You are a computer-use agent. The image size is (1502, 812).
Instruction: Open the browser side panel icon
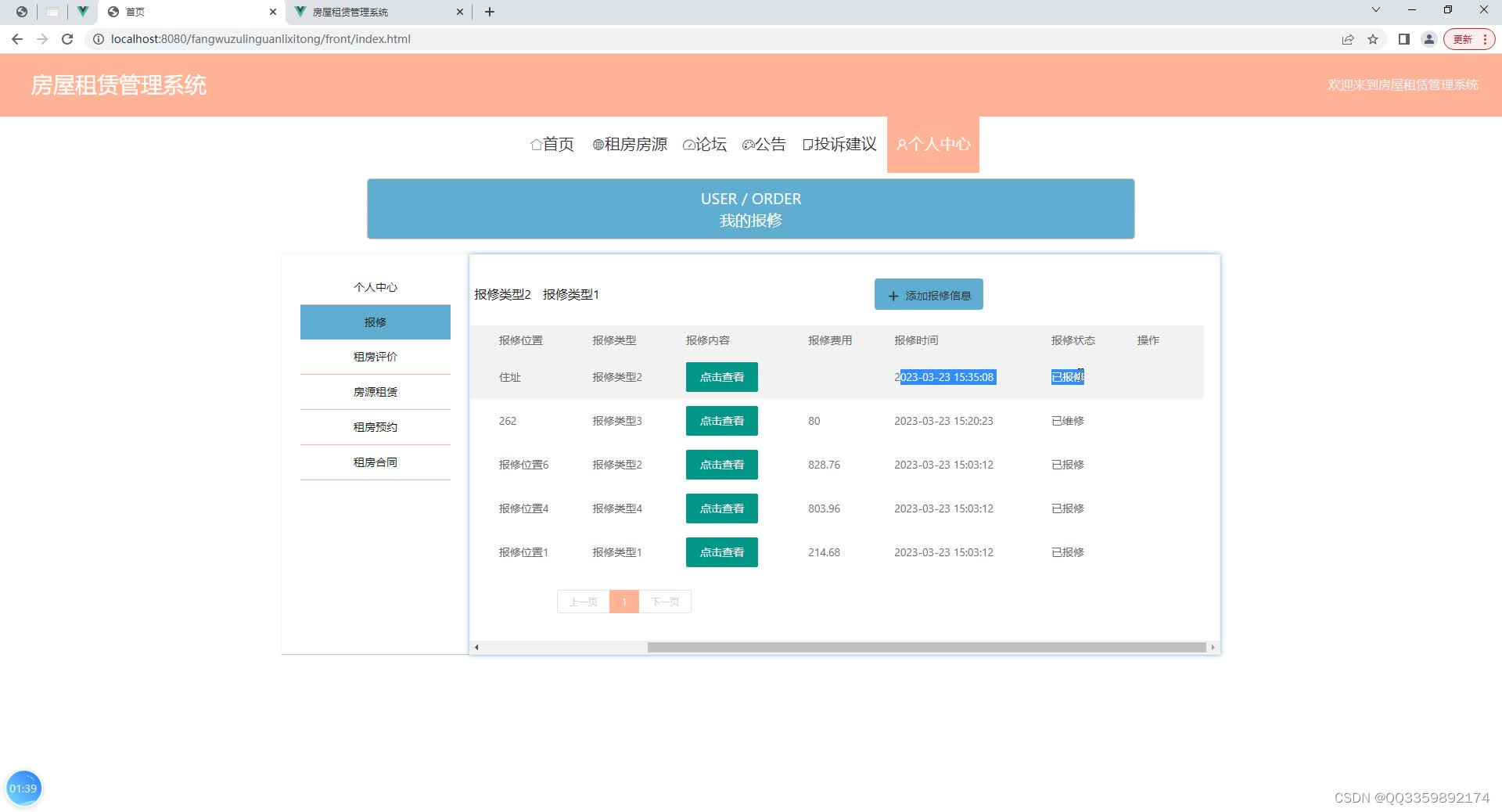pyautogui.click(x=1404, y=39)
